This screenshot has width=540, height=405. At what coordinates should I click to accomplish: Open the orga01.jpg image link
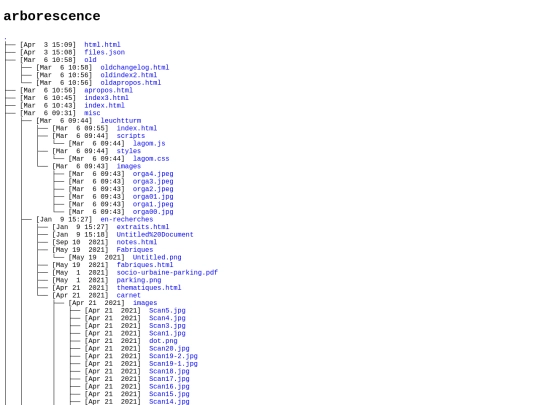(x=153, y=197)
